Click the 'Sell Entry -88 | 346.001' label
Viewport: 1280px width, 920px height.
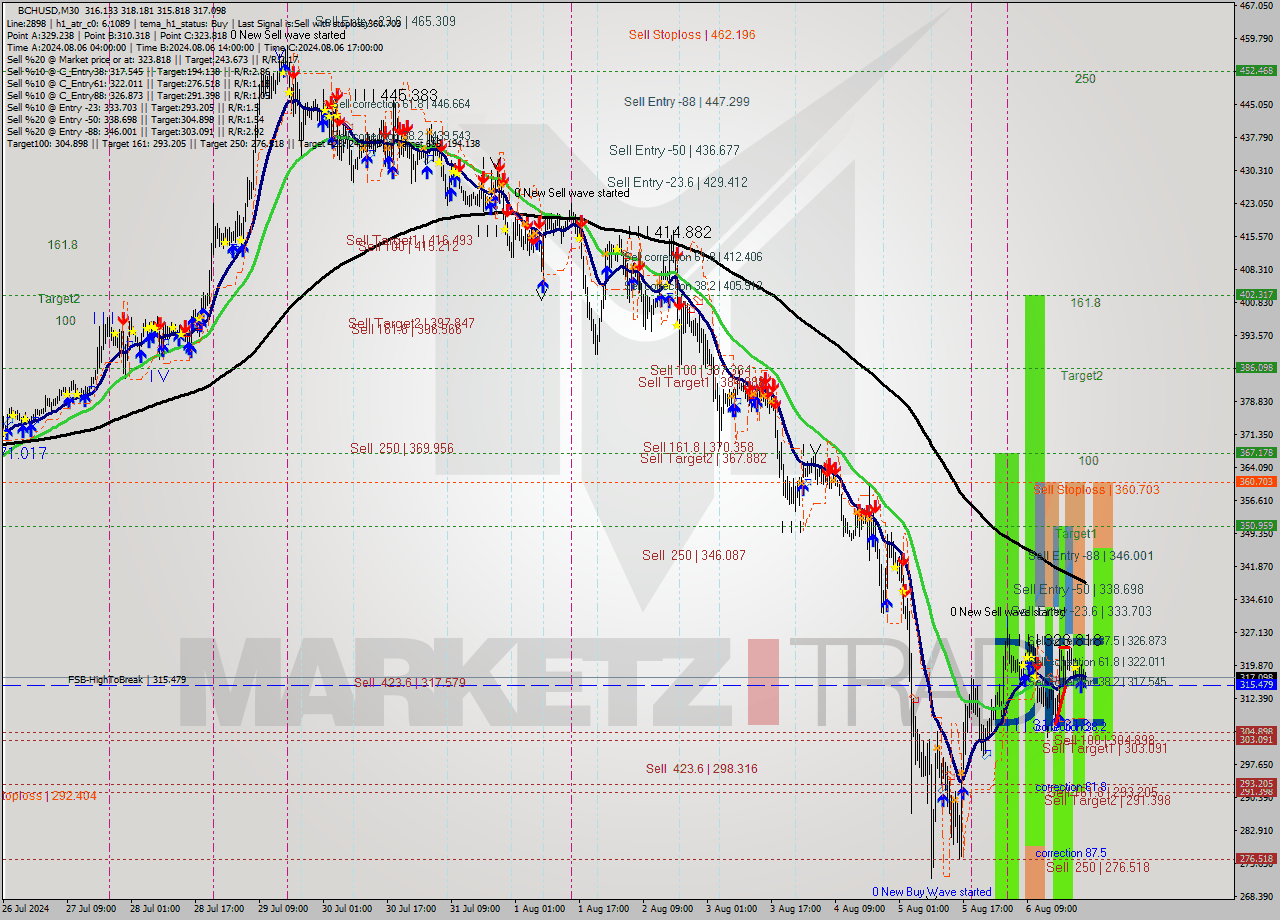(1090, 556)
